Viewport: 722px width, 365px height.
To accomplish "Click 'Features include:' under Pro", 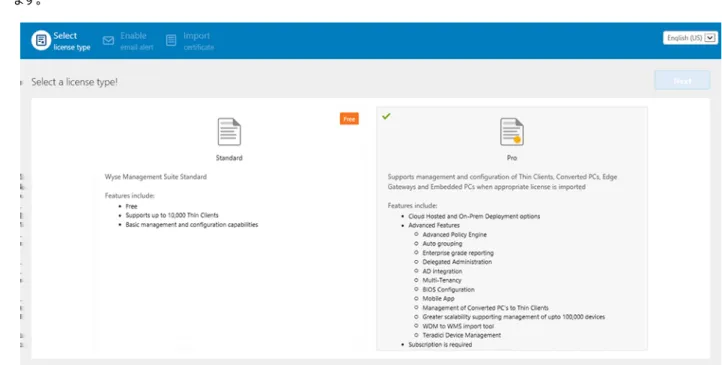I will click(412, 206).
